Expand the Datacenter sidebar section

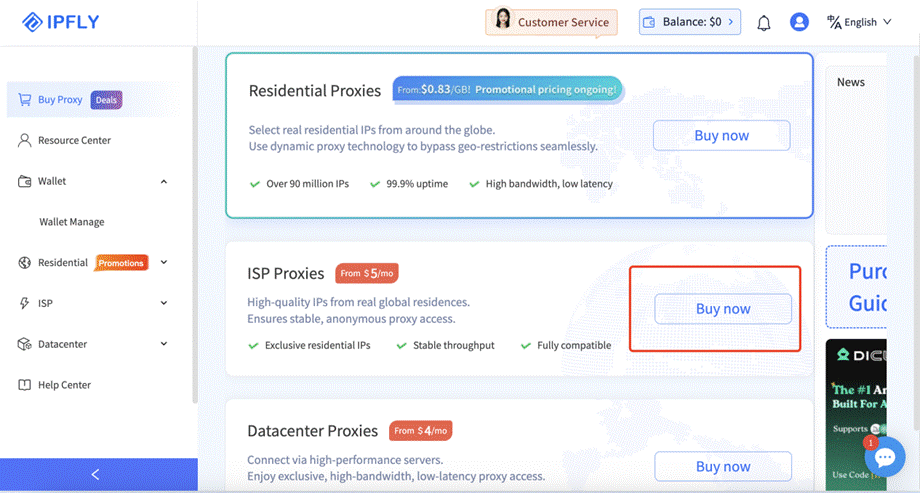click(x=164, y=344)
